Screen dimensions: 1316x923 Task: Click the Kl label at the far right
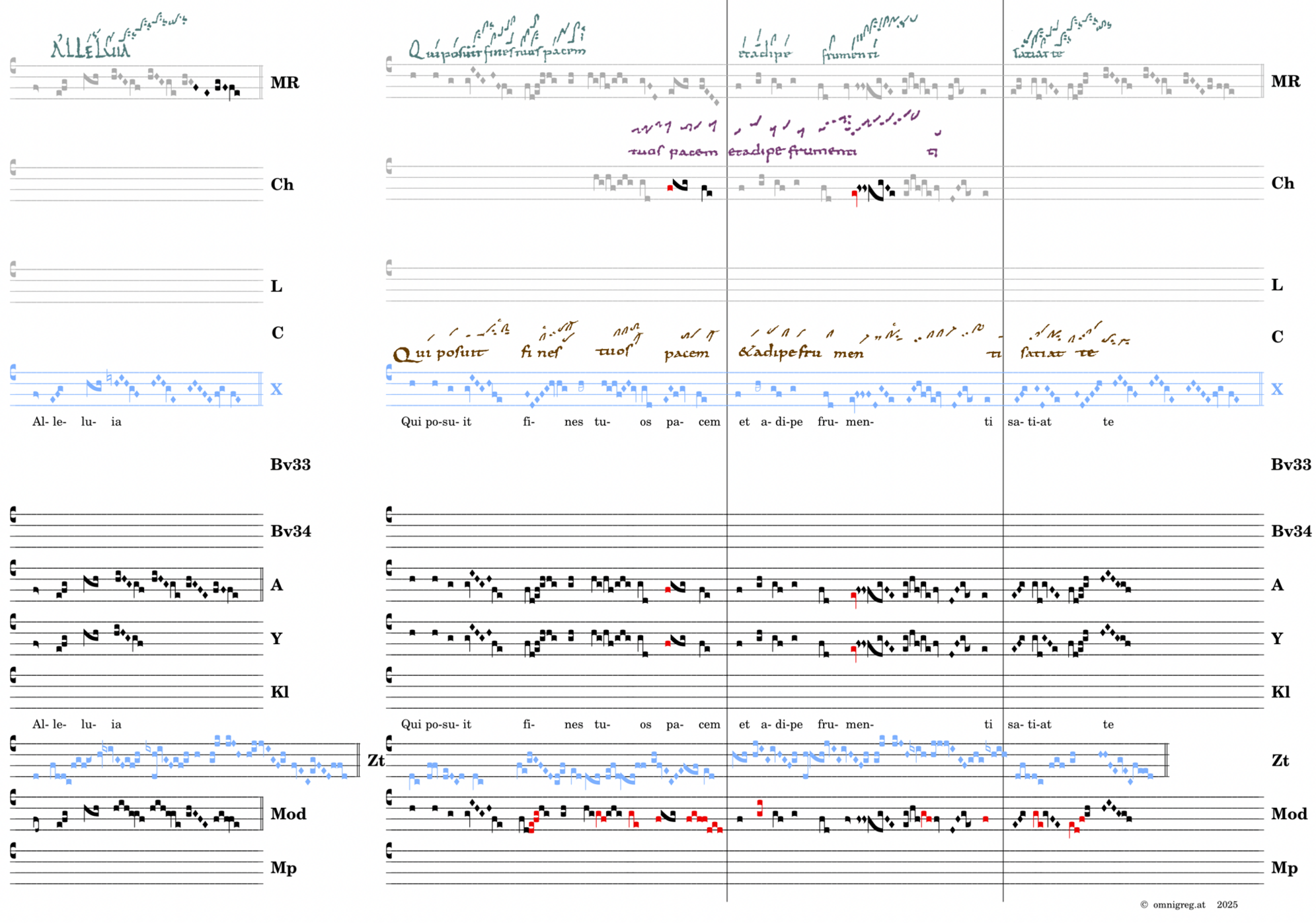point(1280,692)
